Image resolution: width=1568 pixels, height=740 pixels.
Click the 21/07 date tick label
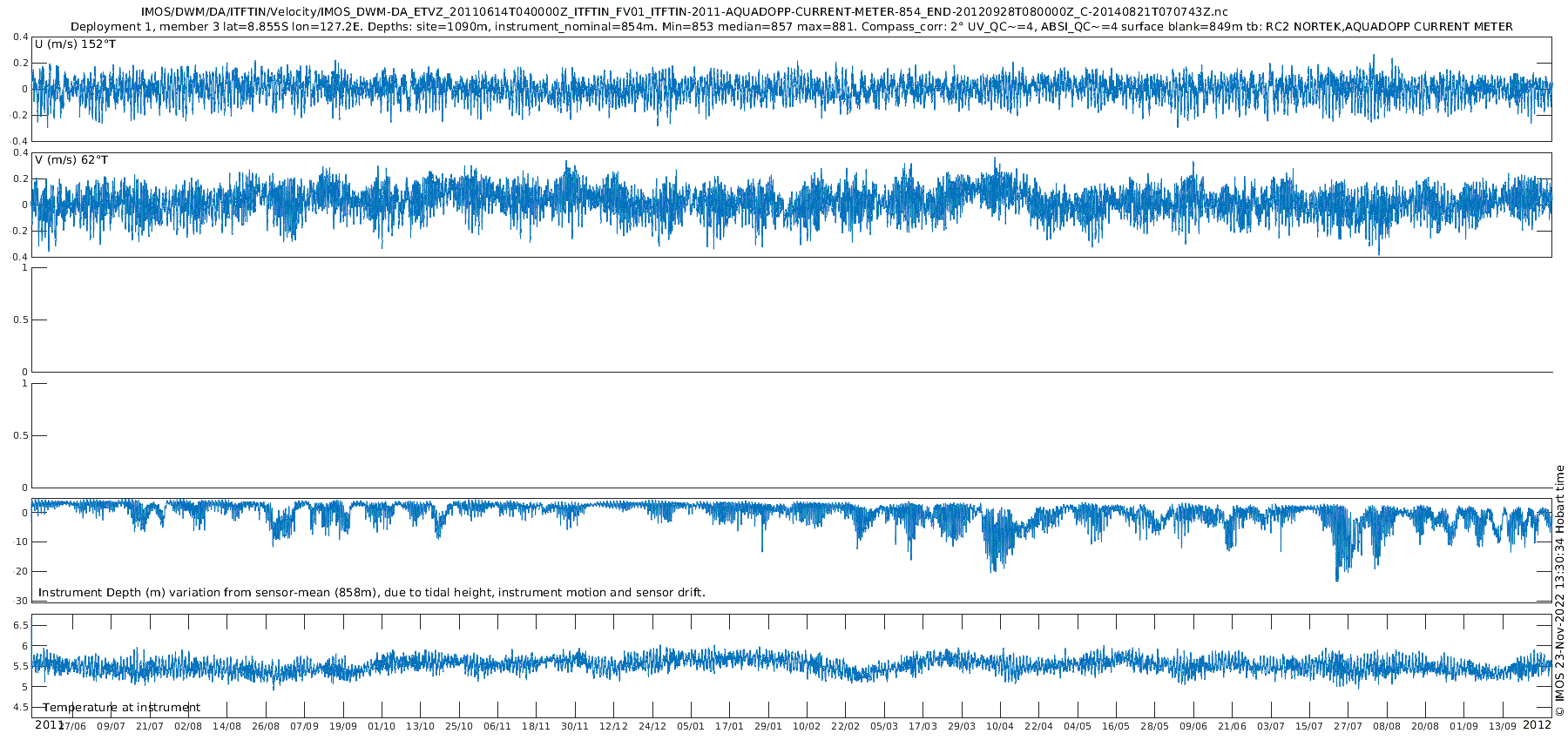150,726
